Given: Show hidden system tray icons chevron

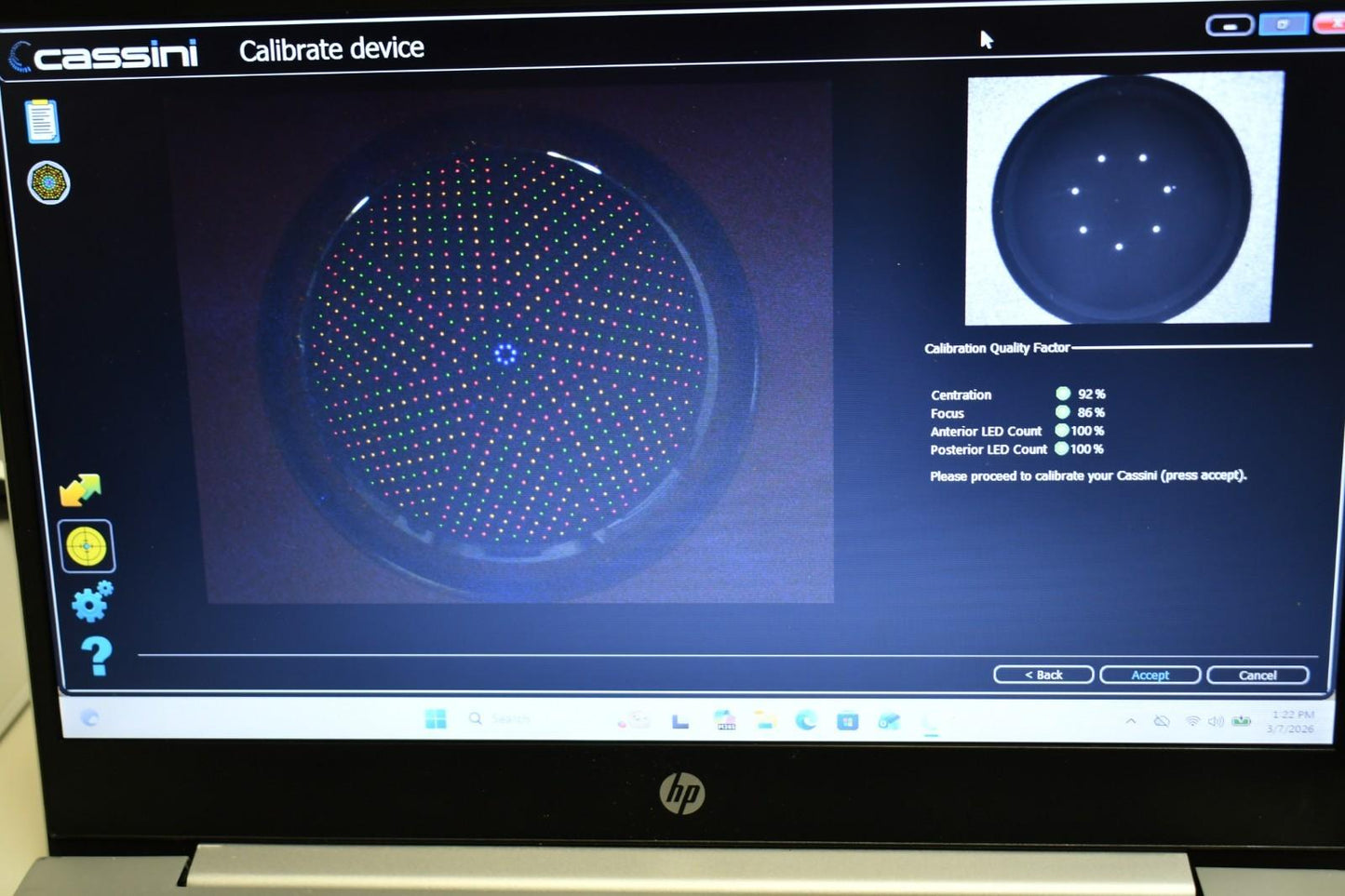Looking at the screenshot, I should [1131, 721].
